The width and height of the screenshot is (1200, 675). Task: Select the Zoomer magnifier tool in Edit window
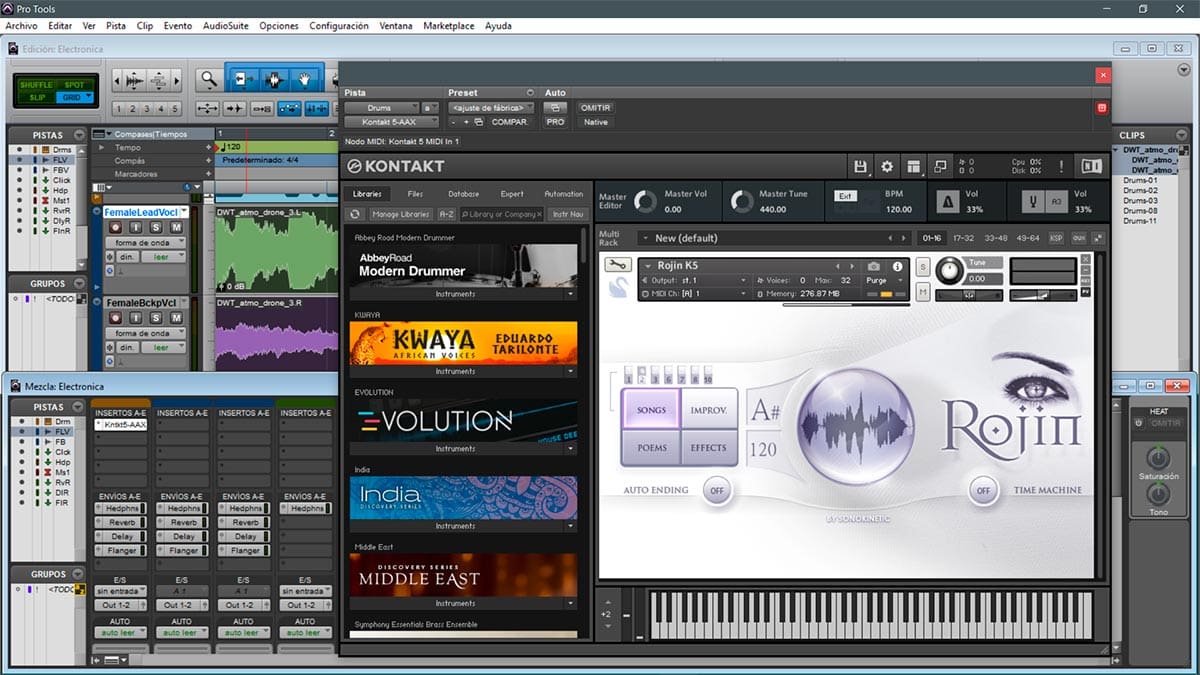[x=207, y=79]
